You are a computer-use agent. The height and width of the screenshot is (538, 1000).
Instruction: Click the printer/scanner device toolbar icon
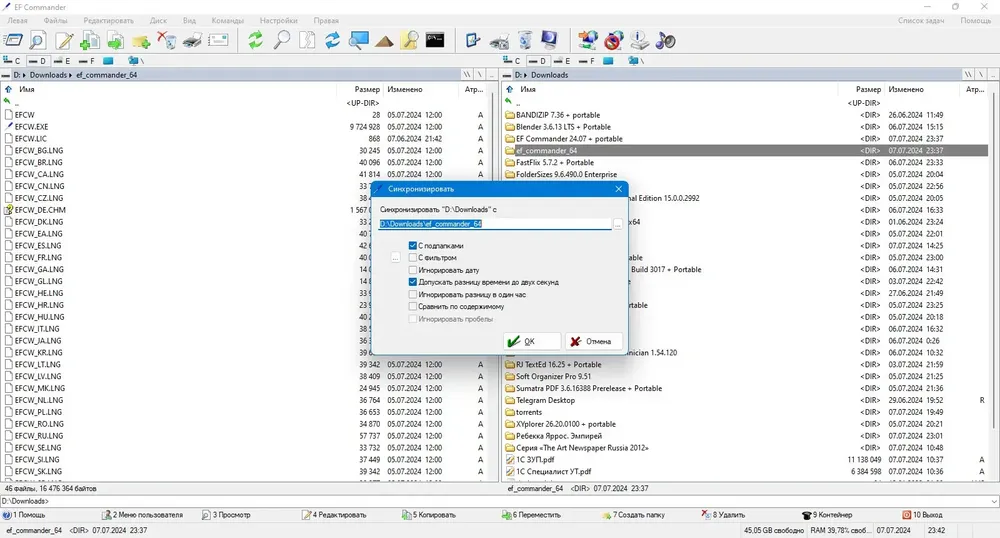[499, 41]
